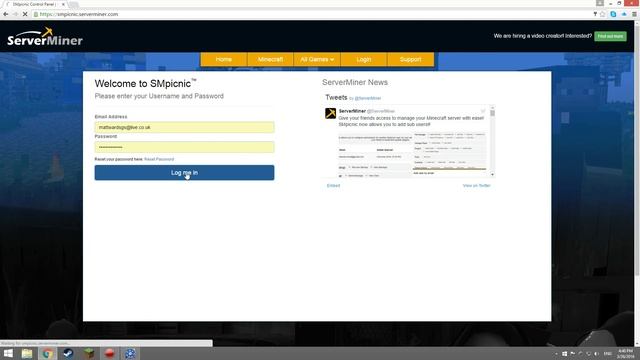Viewport: 640px width, 360px height.
Task: Click the Chrome taskbar icon
Action: pyautogui.click(x=47, y=353)
